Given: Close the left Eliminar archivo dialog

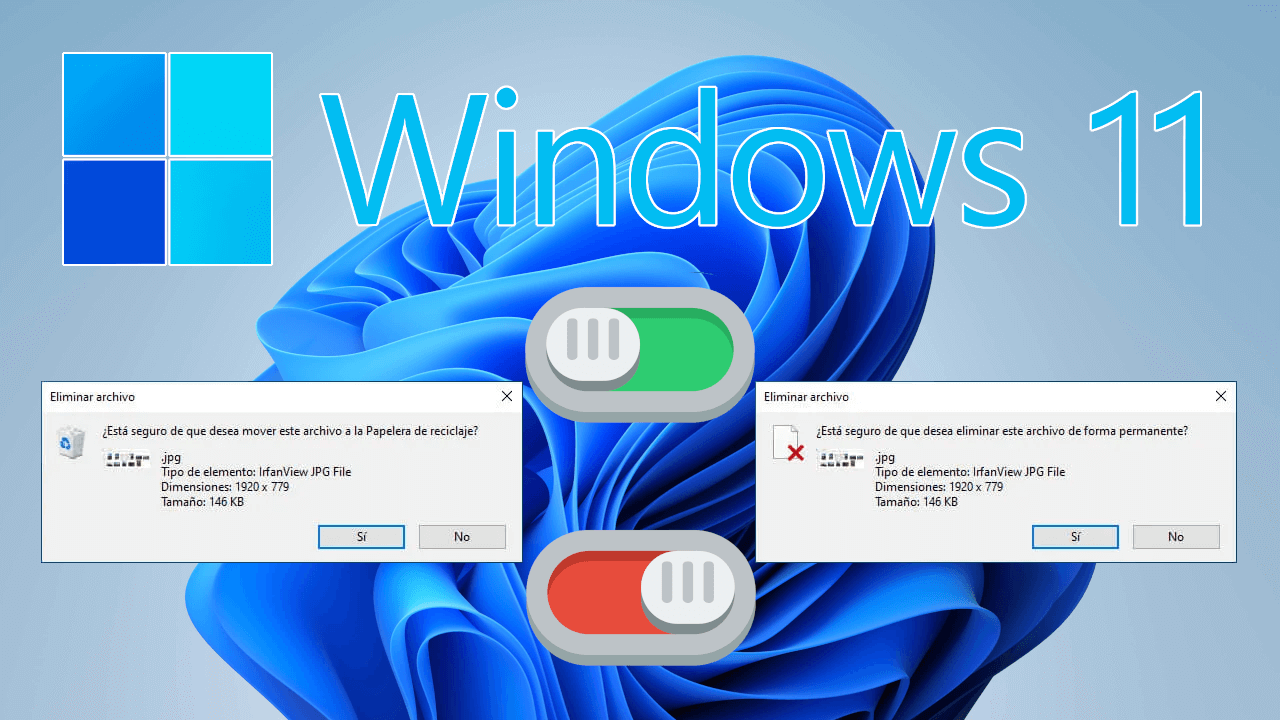Looking at the screenshot, I should click(506, 396).
